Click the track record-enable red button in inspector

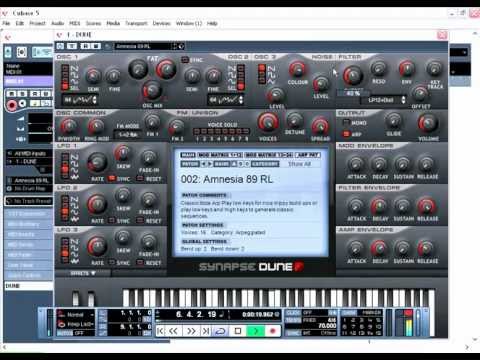point(12,105)
